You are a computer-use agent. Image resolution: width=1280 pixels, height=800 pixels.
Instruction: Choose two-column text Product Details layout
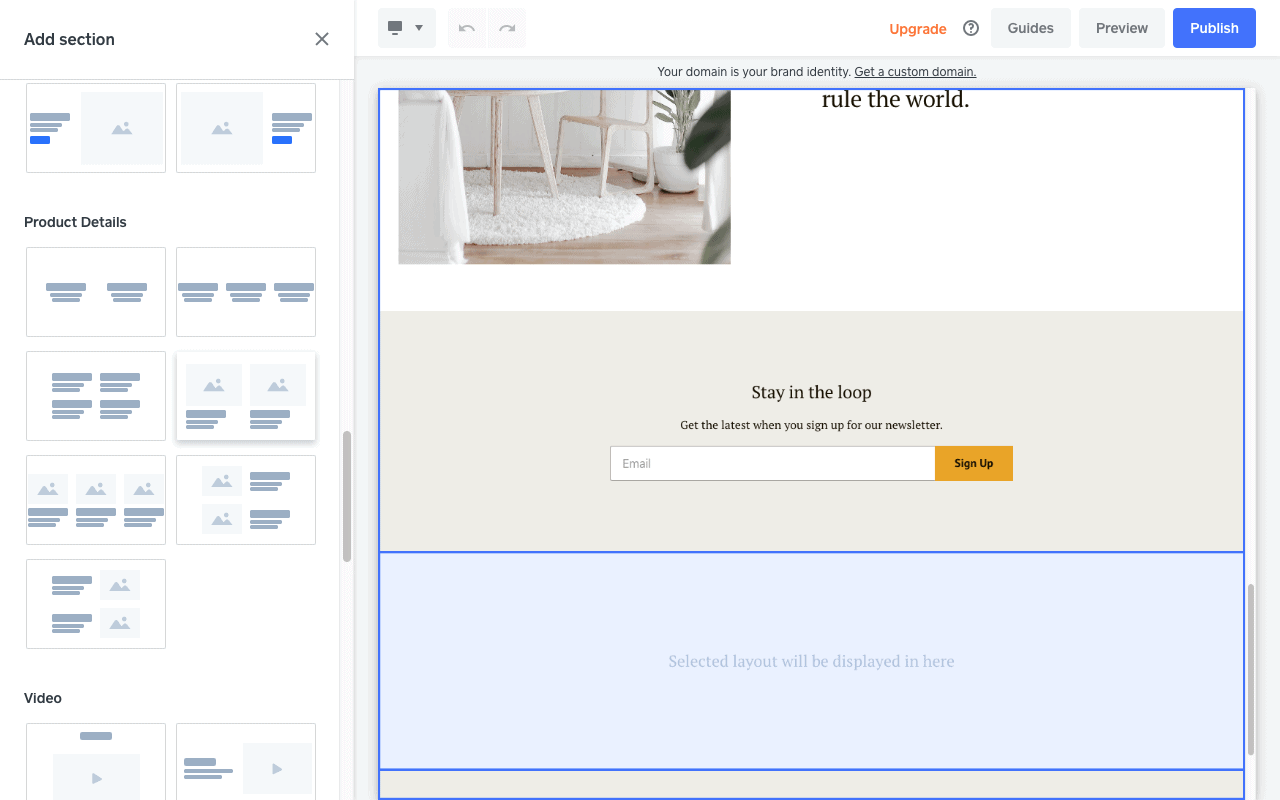pos(96,292)
